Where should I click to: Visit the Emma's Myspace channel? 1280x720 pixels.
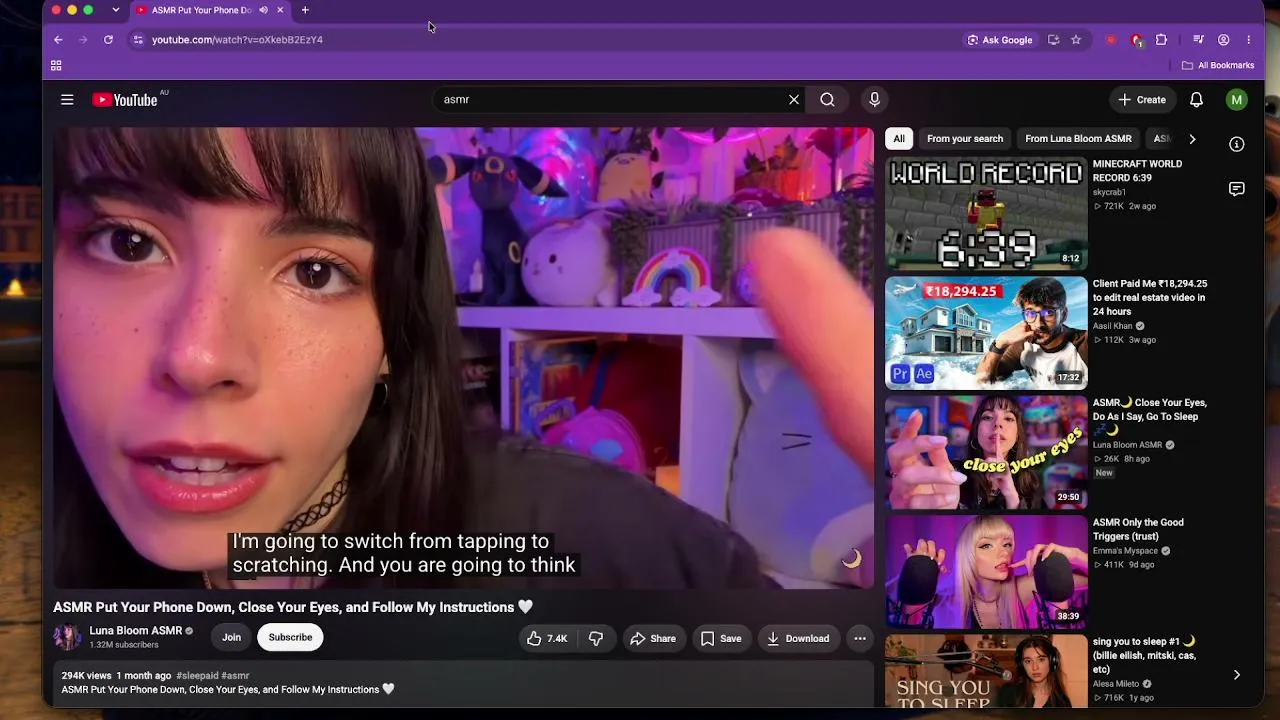click(1125, 551)
